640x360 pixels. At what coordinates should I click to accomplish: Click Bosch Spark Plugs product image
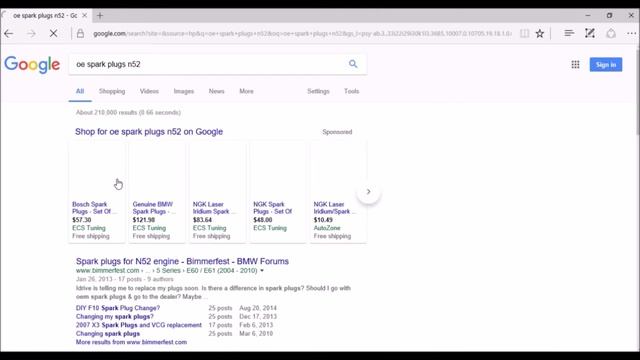pyautogui.click(x=97, y=171)
